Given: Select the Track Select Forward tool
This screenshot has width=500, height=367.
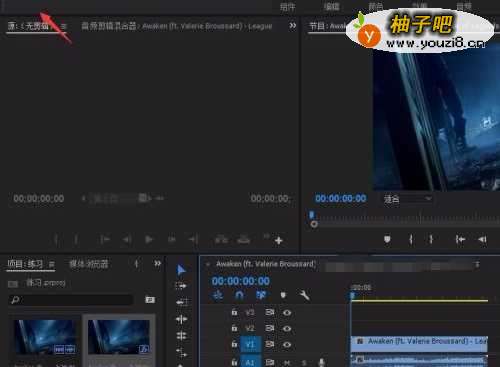Looking at the screenshot, I should pyautogui.click(x=181, y=286).
